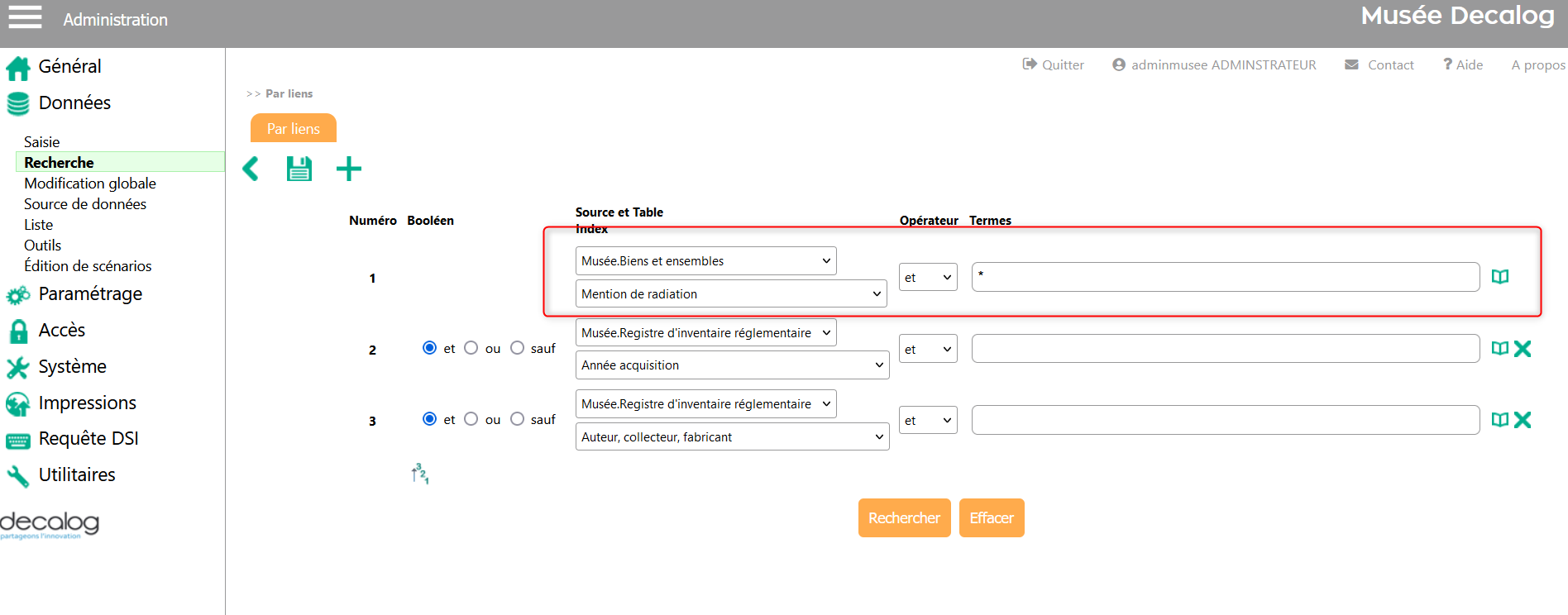Viewport: 1568px width, 615px height.
Task: Choose 'et' radio button in row 3
Action: tap(429, 419)
